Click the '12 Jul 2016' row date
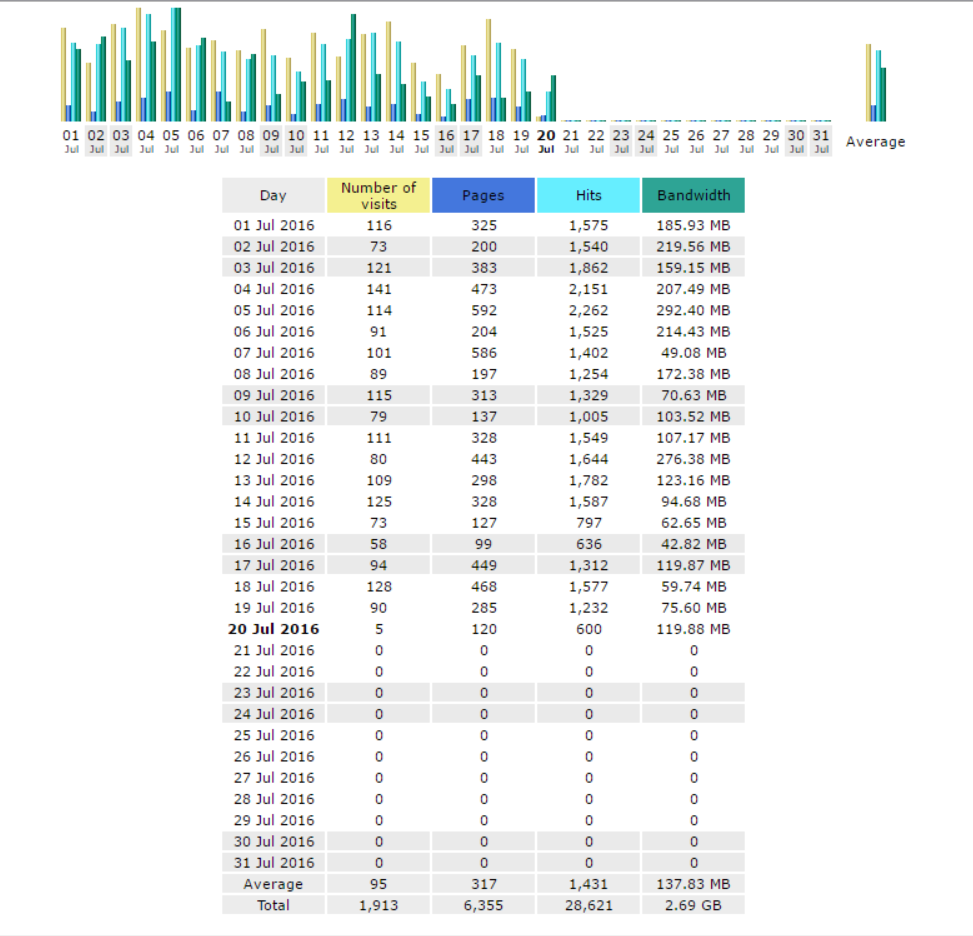The image size is (973, 936). 274,459
